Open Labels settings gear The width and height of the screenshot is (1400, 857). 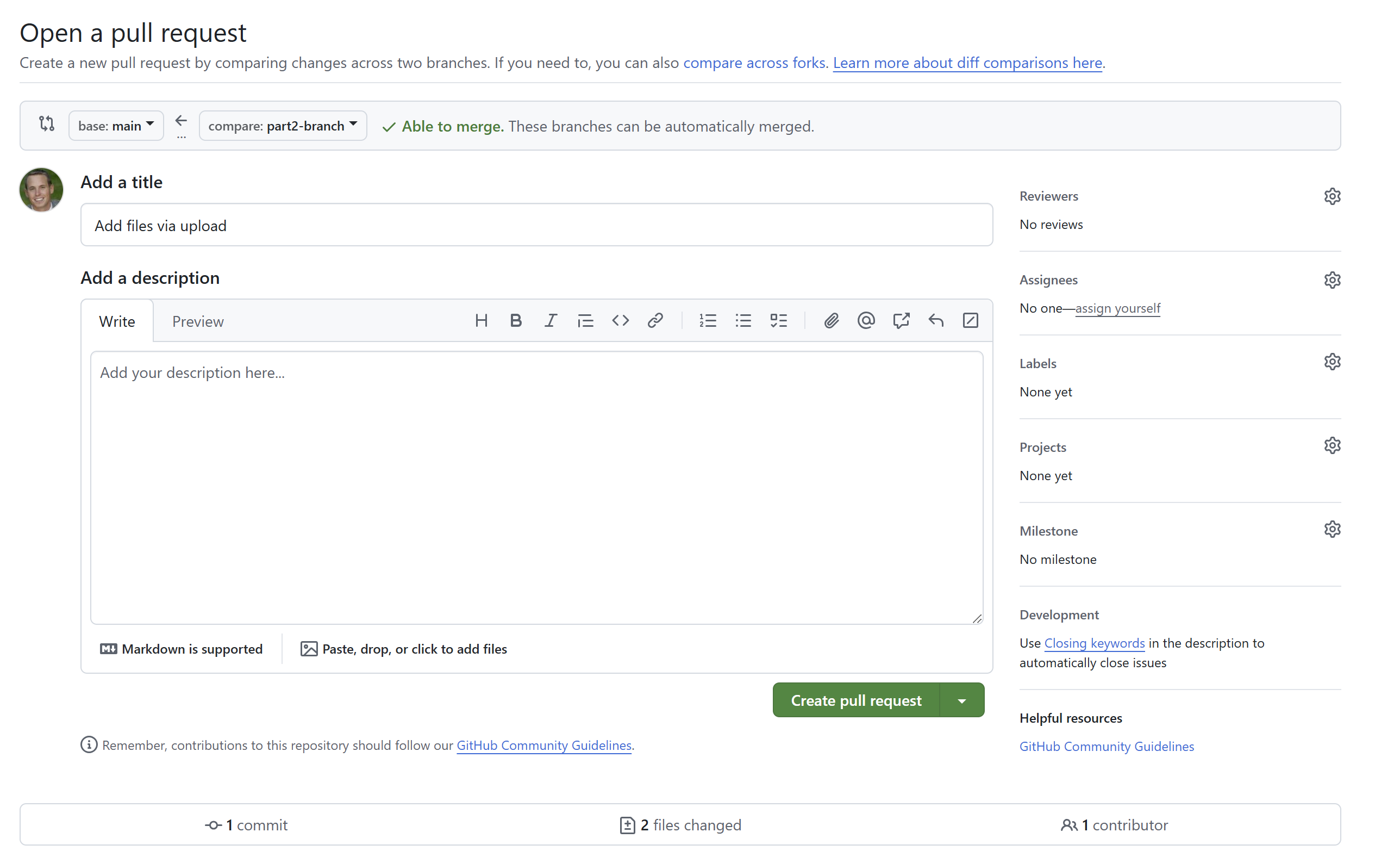1332,362
